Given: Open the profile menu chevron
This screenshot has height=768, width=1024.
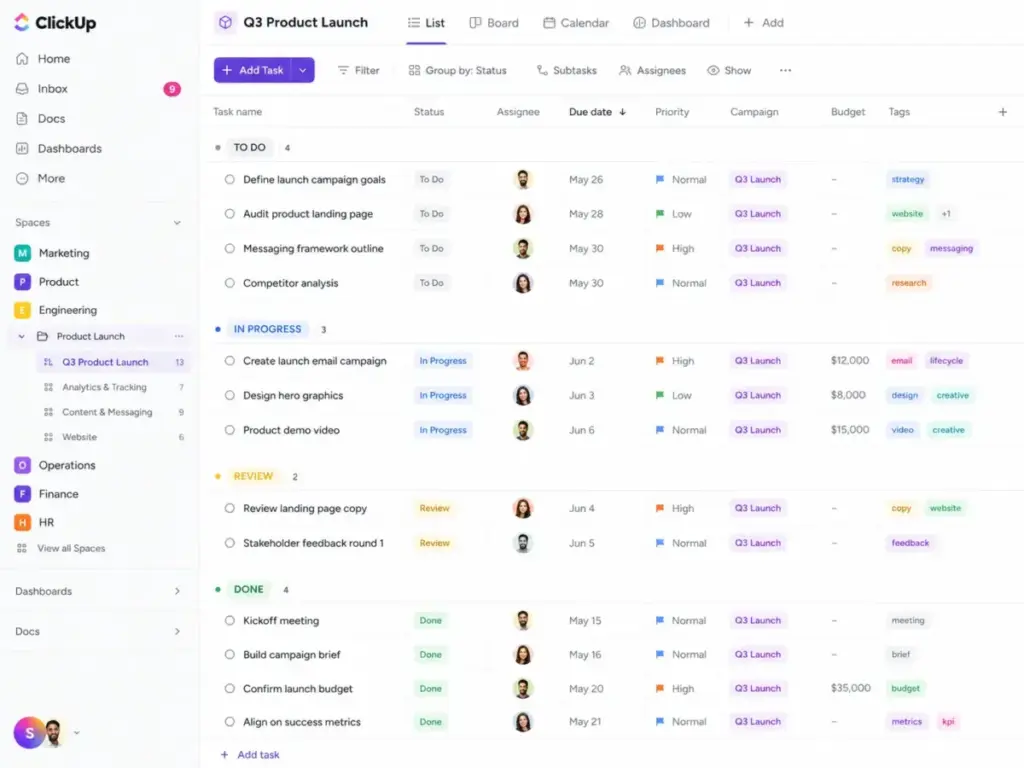Looking at the screenshot, I should 76,733.
